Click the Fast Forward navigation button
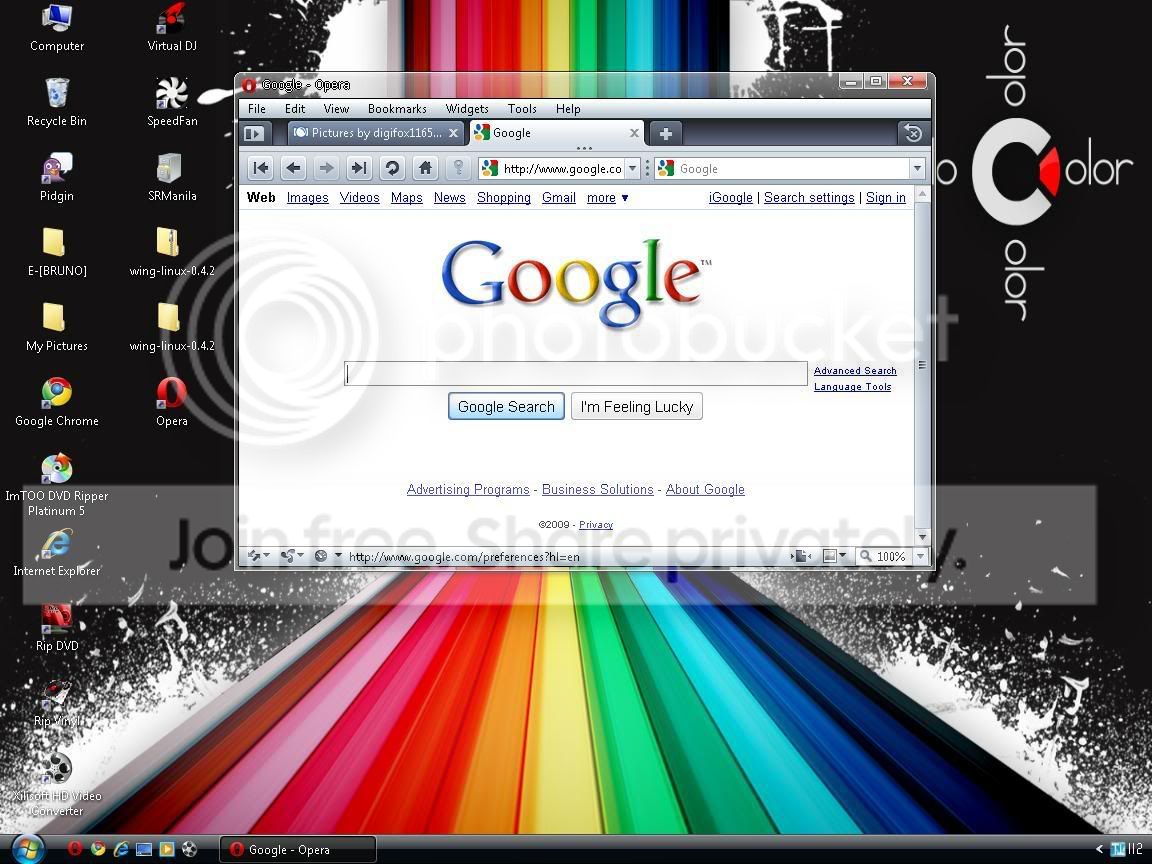The height and width of the screenshot is (864, 1152). pos(359,168)
